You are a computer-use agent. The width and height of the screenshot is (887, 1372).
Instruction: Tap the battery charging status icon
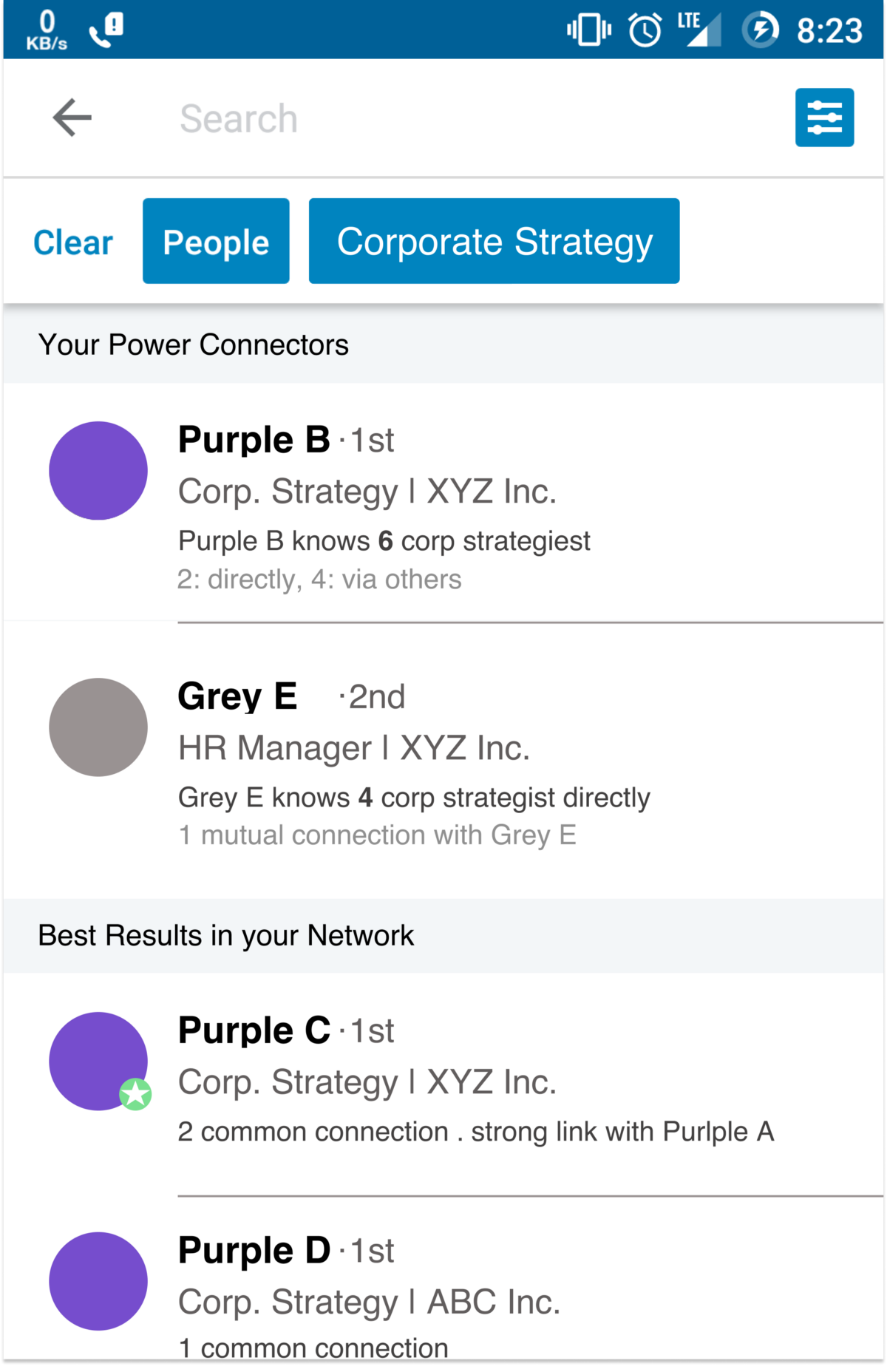click(x=761, y=30)
